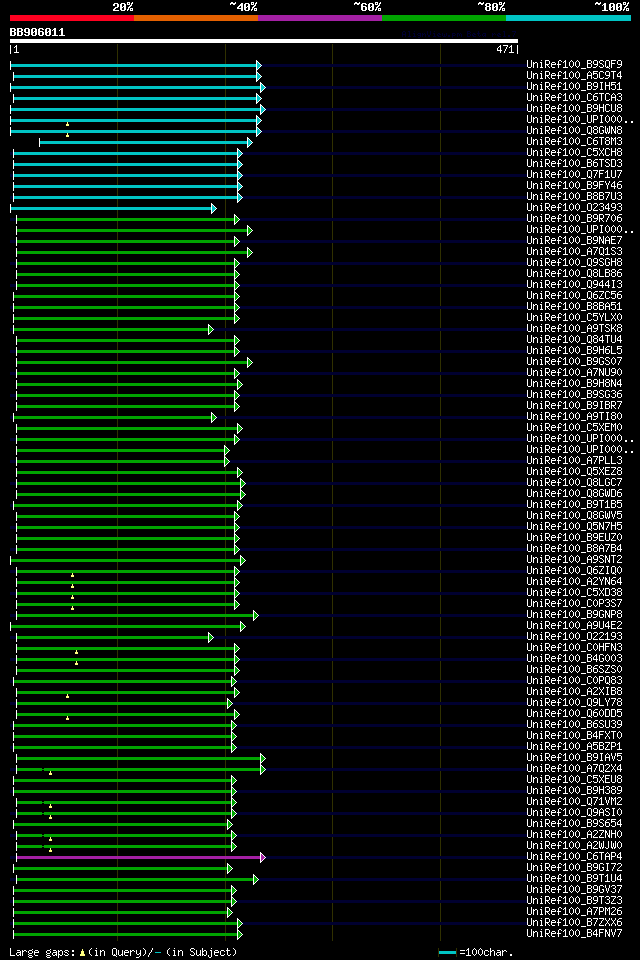This screenshot has width=640, height=960.
Task: Select the UniRef100_Q8LGC7 label
Action: [574, 483]
